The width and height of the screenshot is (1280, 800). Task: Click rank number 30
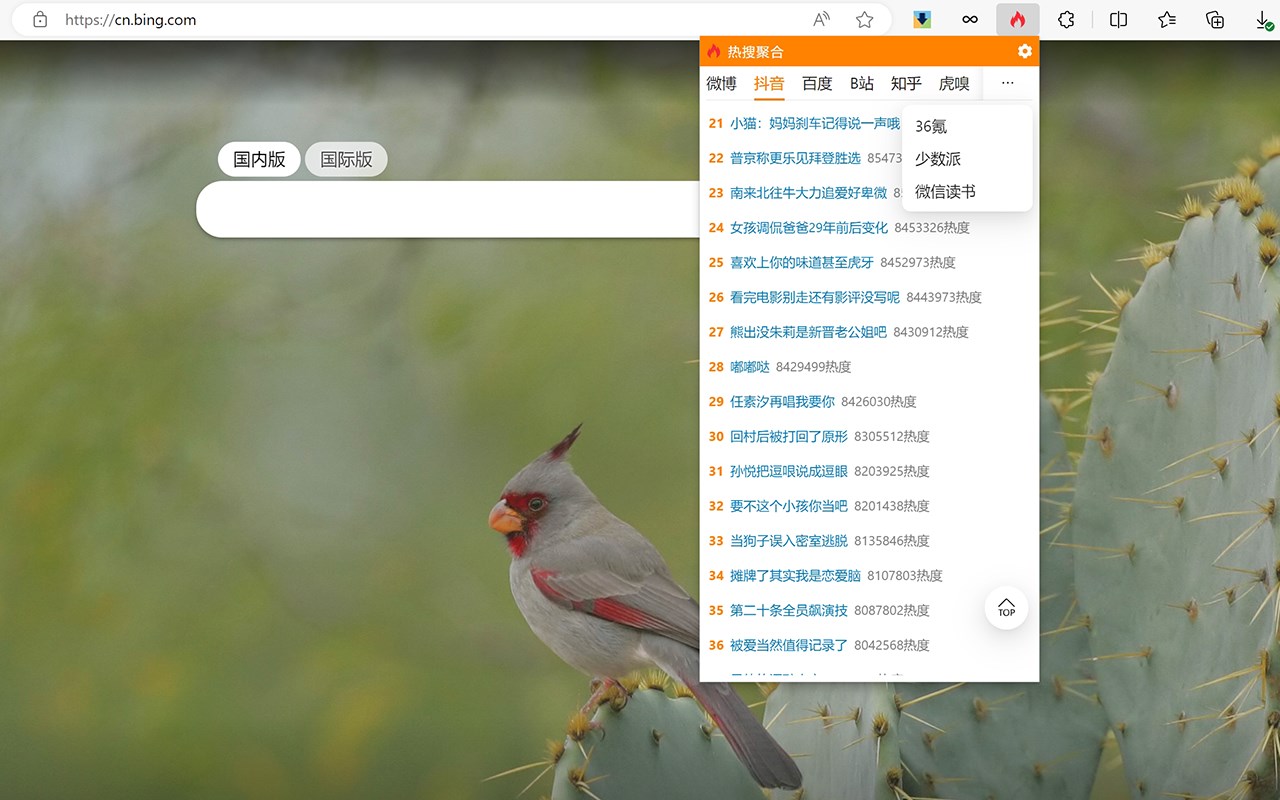point(716,437)
